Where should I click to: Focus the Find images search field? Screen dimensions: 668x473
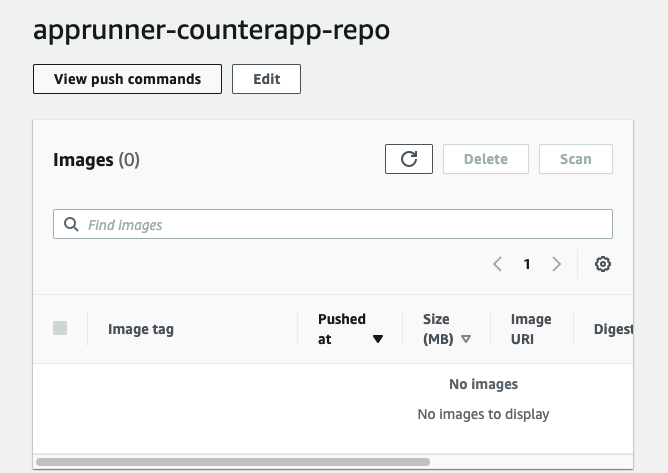point(333,224)
